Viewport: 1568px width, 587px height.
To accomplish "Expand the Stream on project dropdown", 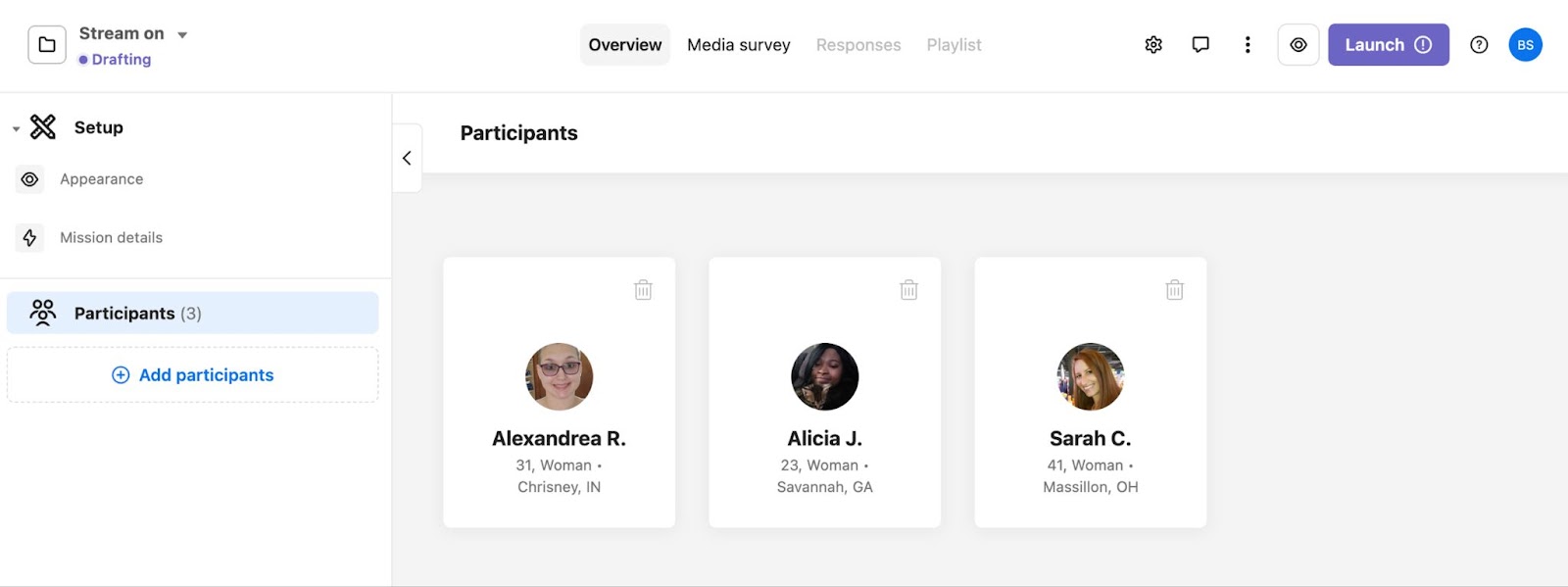I will tap(182, 34).
